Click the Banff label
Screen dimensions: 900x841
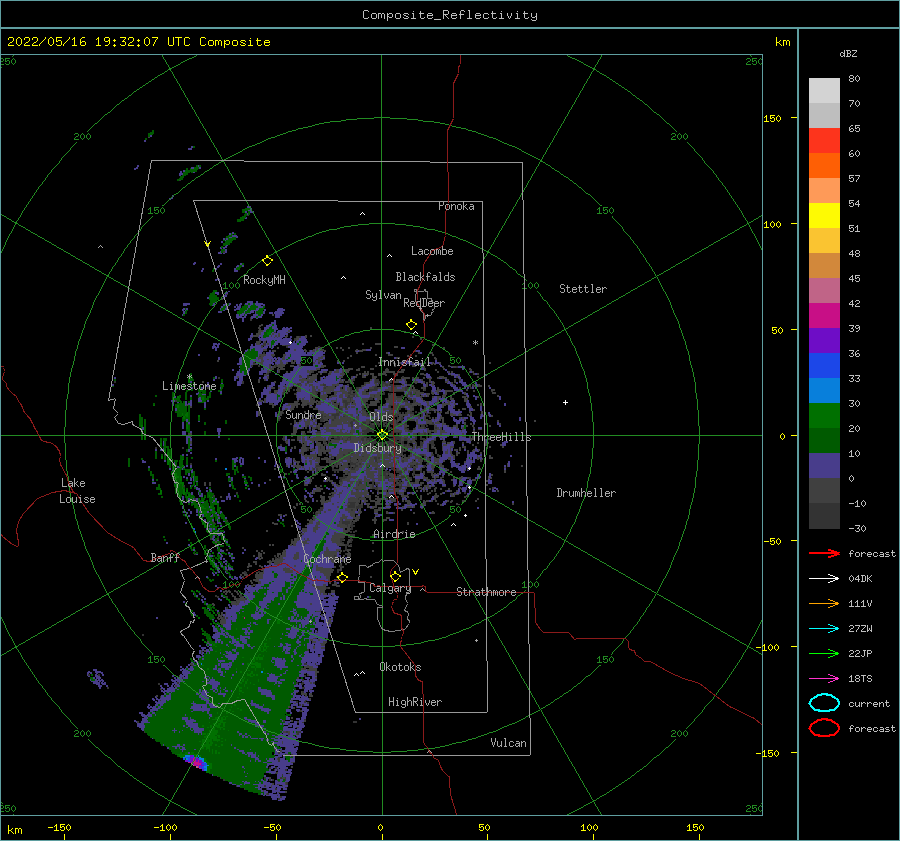[165, 557]
